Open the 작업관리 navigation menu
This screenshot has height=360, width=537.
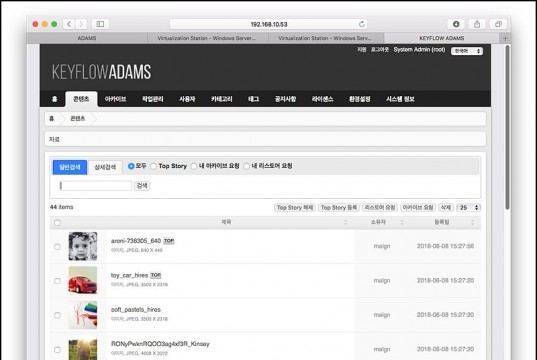[153, 99]
